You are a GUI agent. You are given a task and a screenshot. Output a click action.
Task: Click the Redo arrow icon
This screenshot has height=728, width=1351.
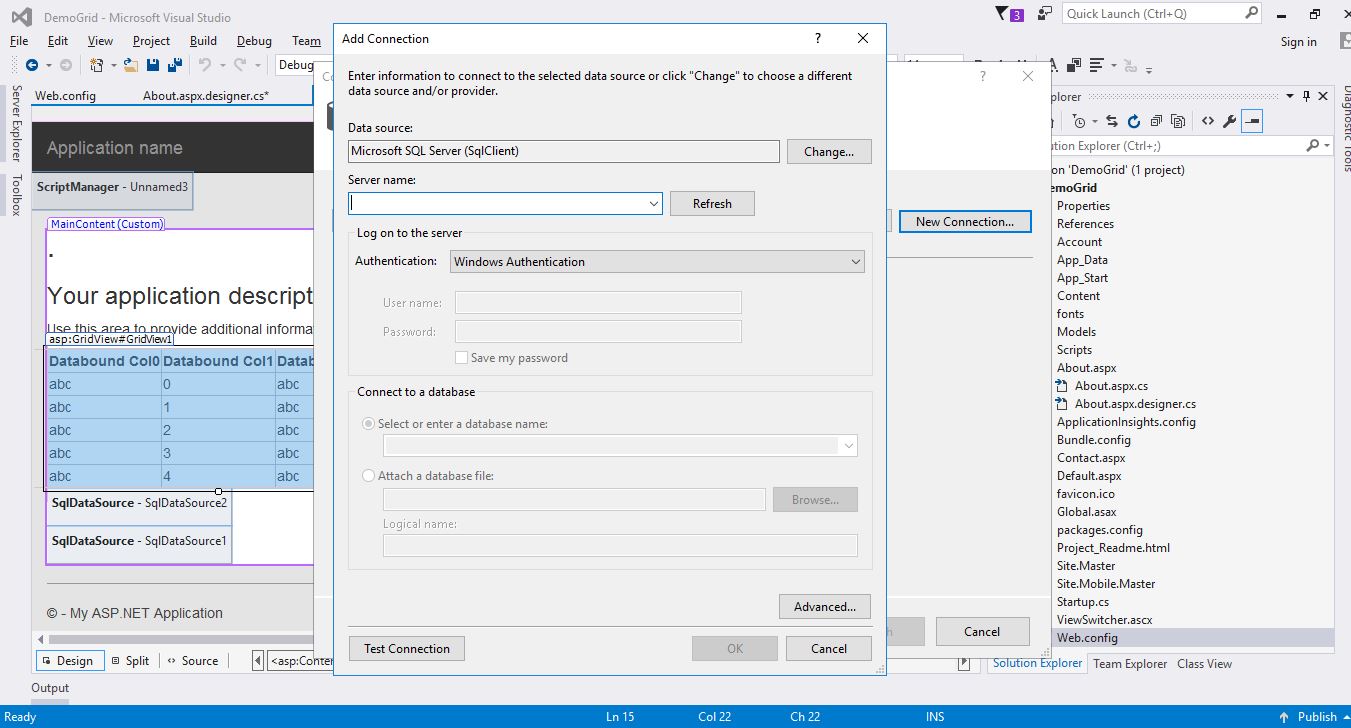(239, 65)
